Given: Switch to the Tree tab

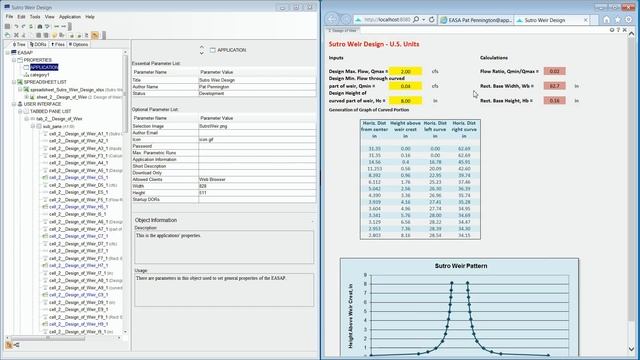Looking at the screenshot, I should (19, 44).
